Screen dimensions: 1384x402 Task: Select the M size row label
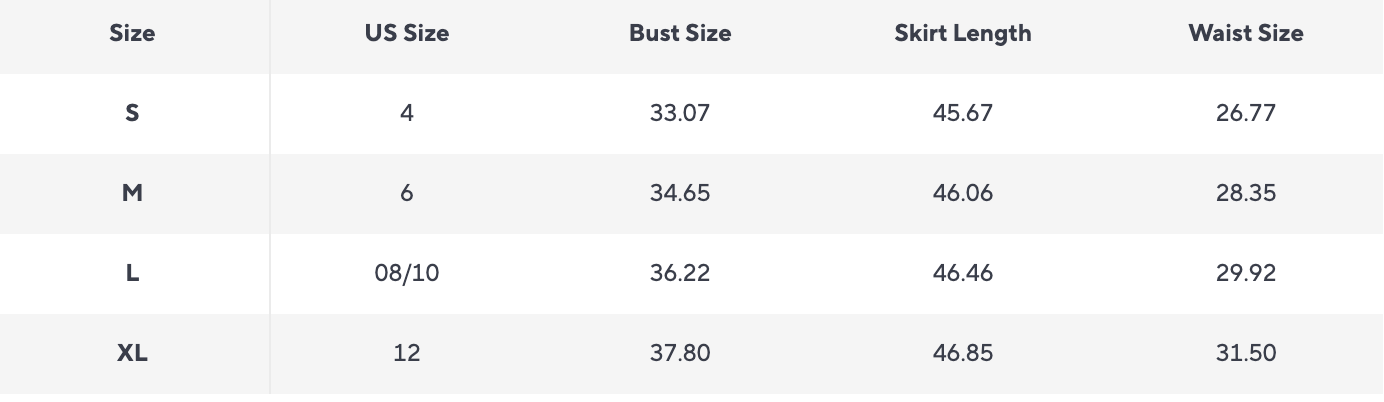click(132, 193)
